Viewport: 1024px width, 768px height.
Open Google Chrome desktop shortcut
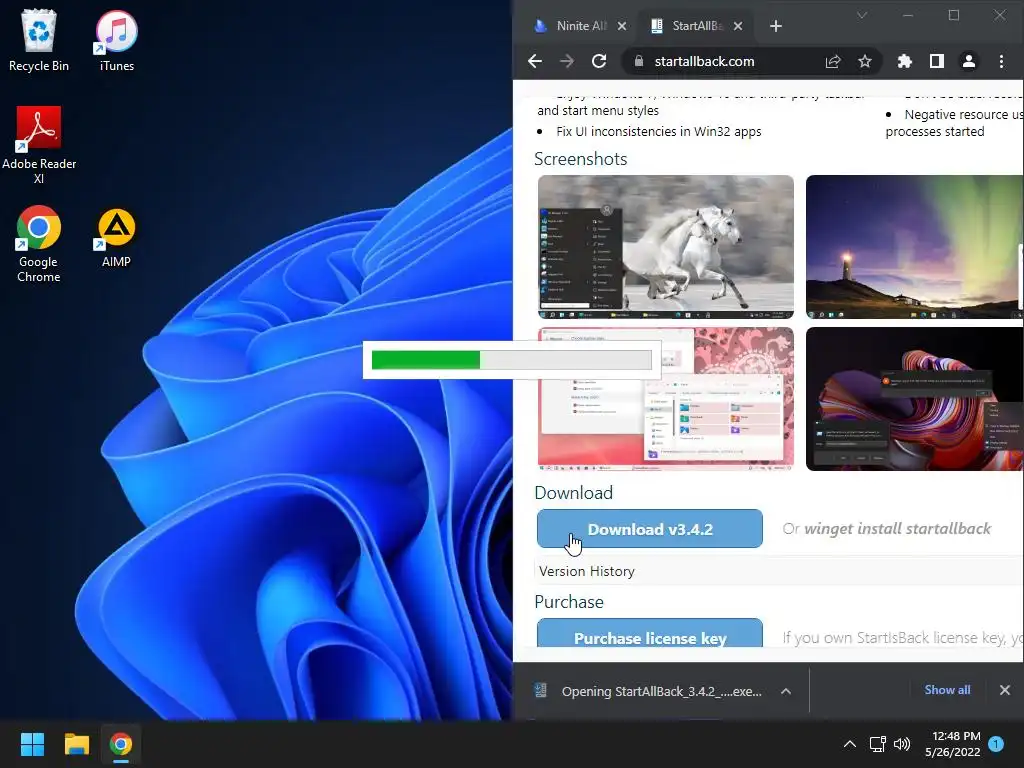coord(39,244)
